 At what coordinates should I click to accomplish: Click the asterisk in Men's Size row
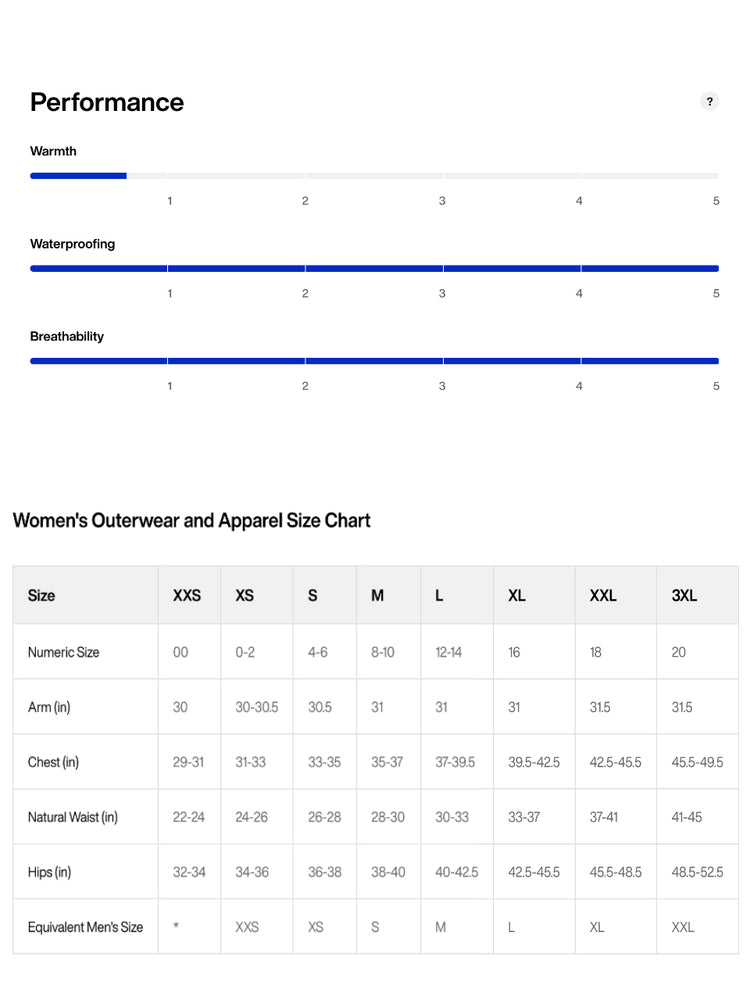click(x=176, y=926)
